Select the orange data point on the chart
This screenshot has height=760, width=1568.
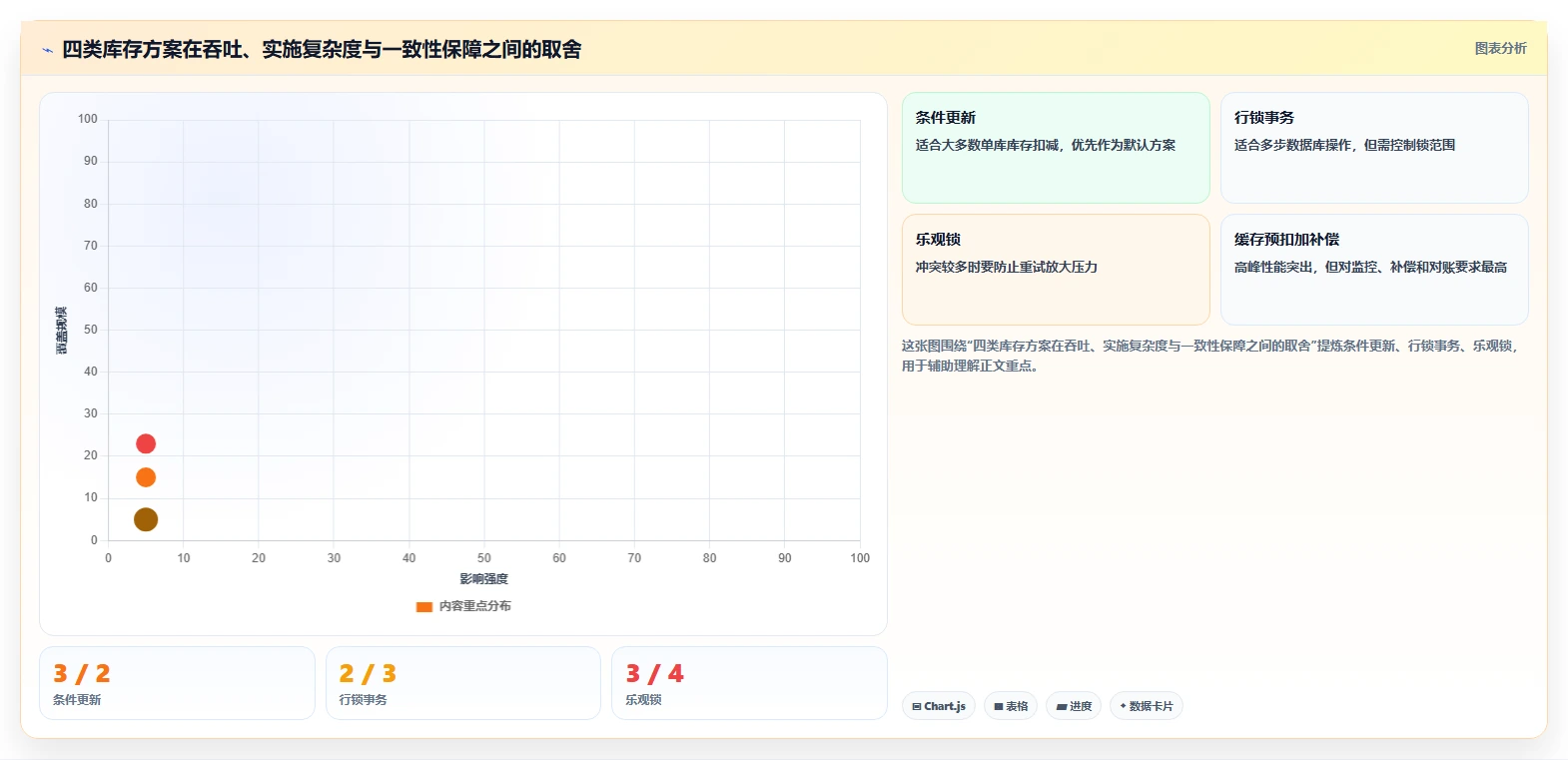coord(146,477)
